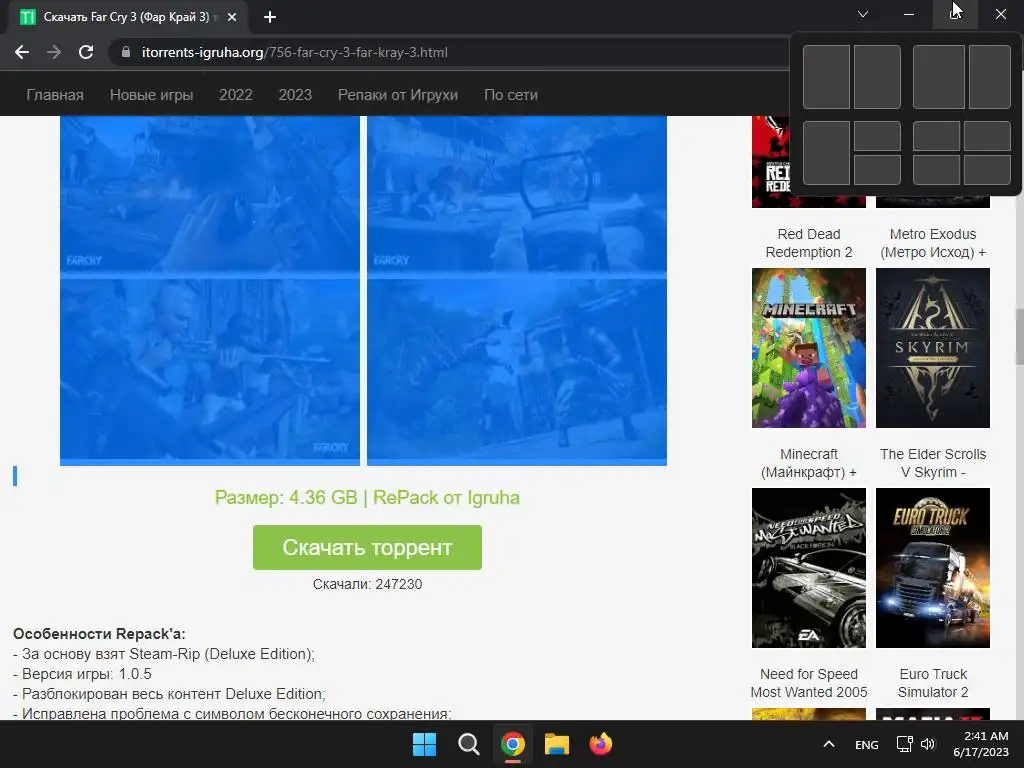
Task: Select the Far Cry 3 browser tab
Action: point(128,17)
